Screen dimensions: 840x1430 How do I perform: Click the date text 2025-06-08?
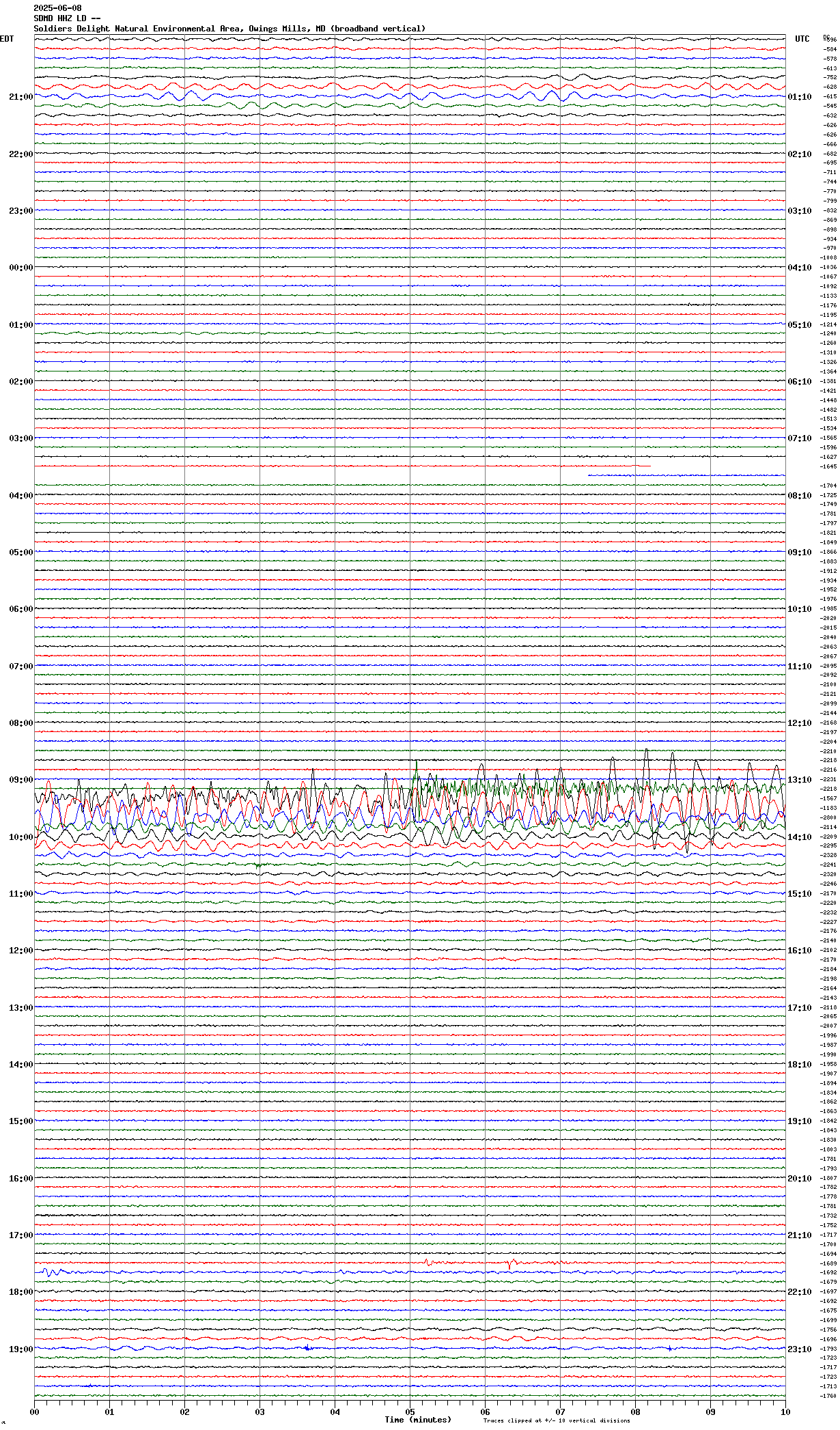pos(57,8)
